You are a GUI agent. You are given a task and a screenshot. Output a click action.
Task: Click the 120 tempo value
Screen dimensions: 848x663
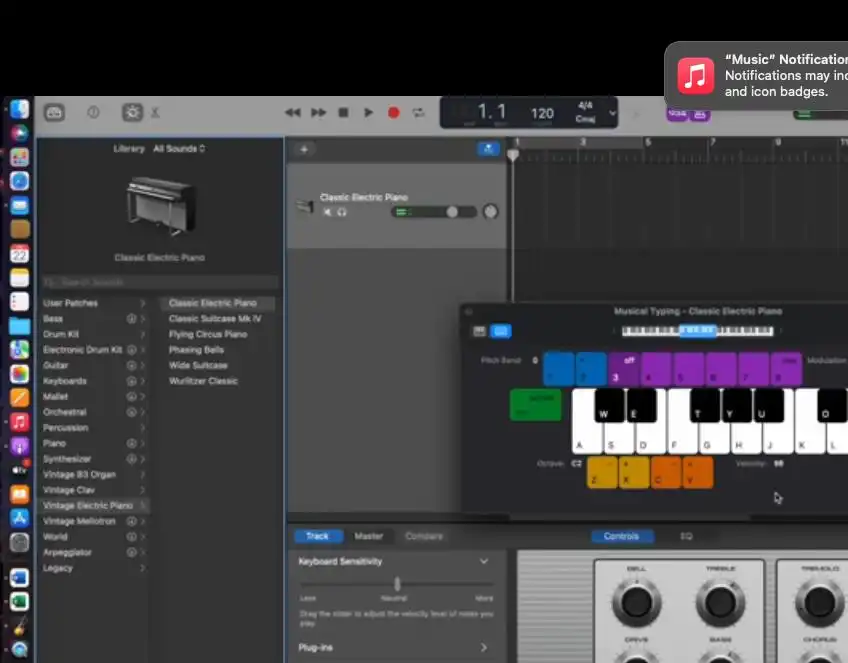pyautogui.click(x=542, y=113)
